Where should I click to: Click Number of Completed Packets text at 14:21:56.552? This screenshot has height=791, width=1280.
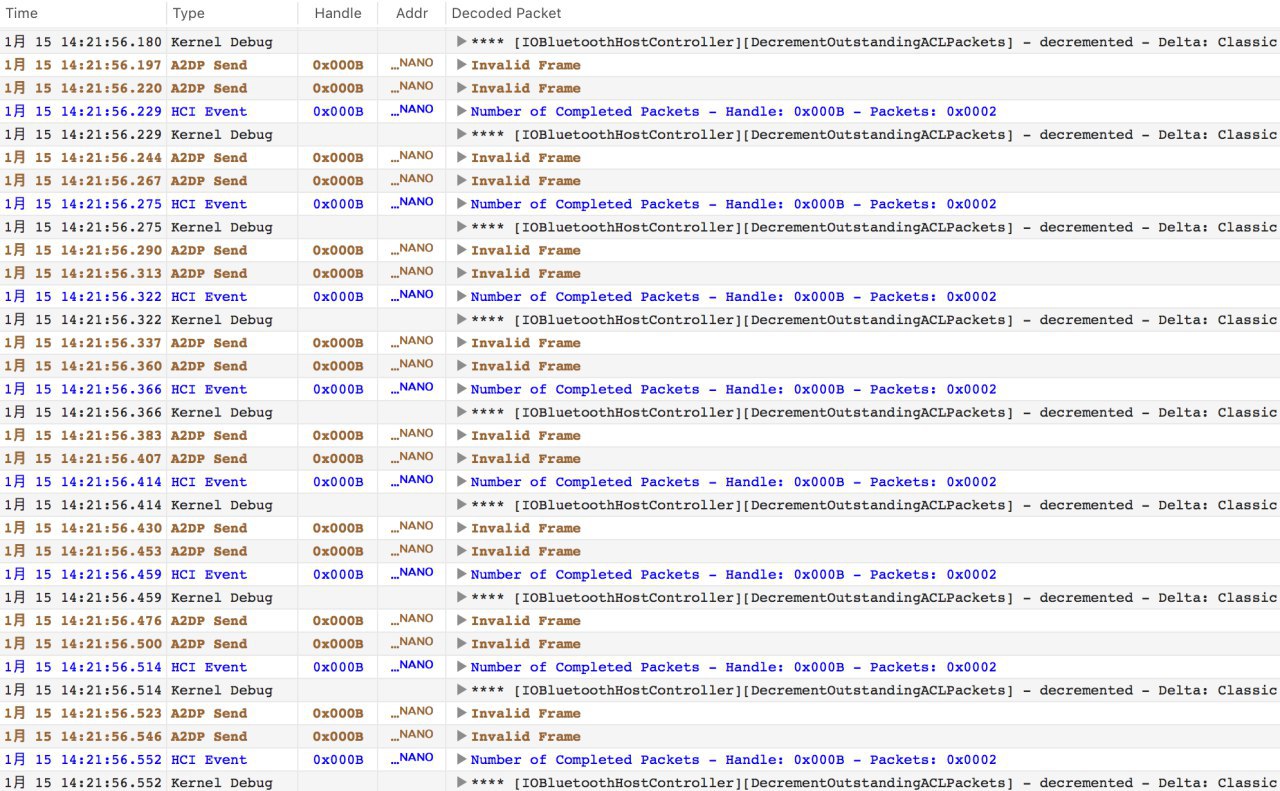(x=734, y=759)
